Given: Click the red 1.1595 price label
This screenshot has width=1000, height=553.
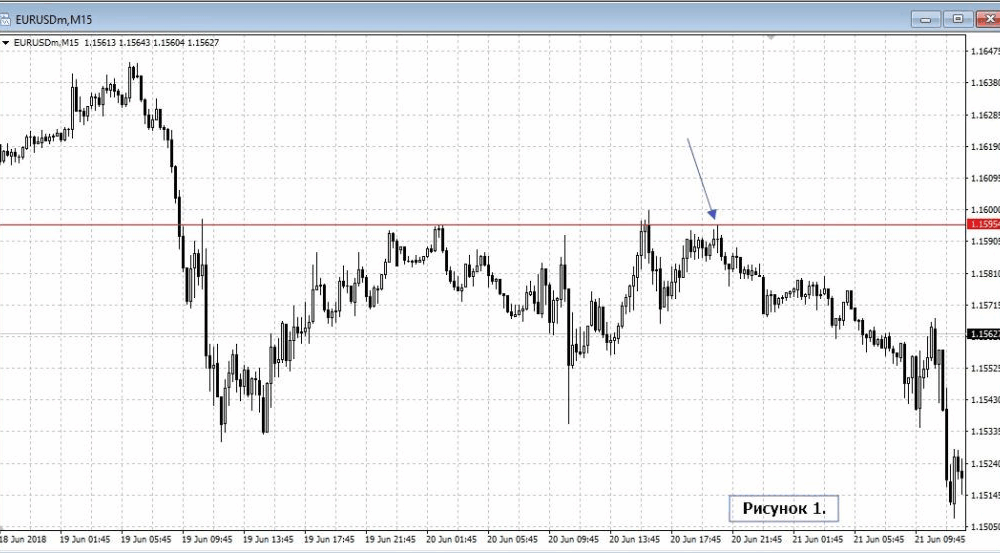Looking at the screenshot, I should pos(983,225).
